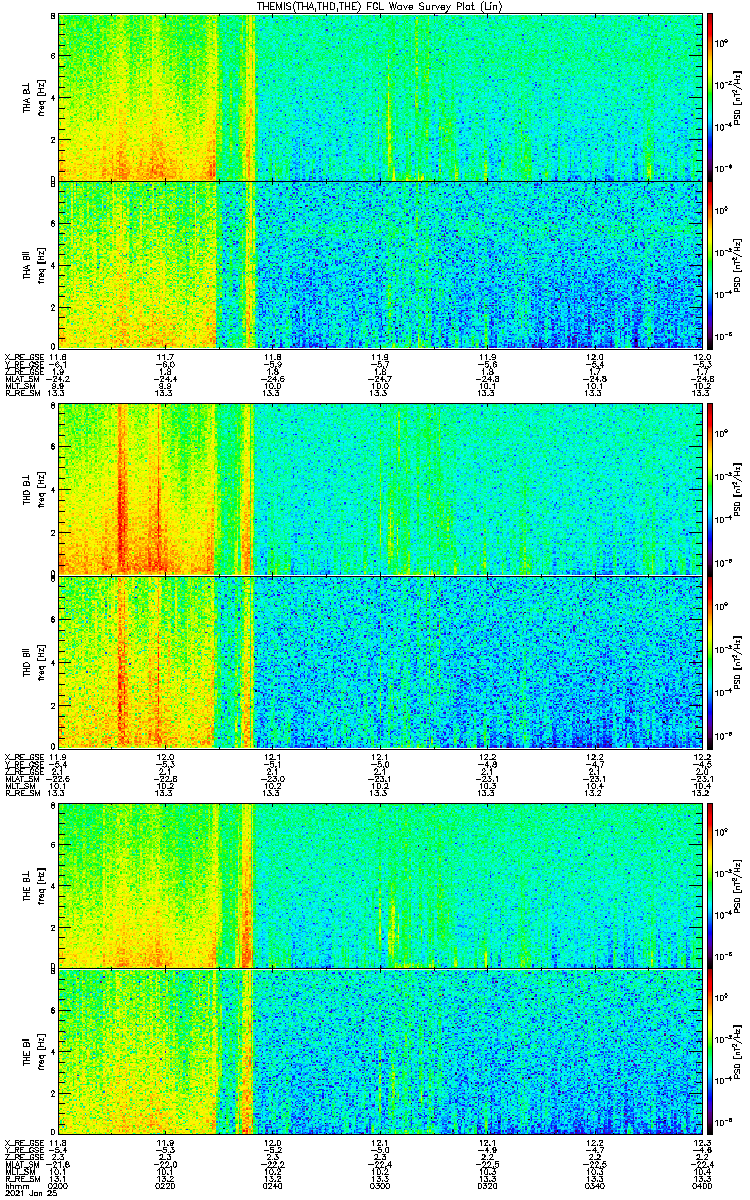Select the THD B-parallel spectrogram panel
Image resolution: width=750 pixels, height=1200 pixels.
(x=380, y=660)
